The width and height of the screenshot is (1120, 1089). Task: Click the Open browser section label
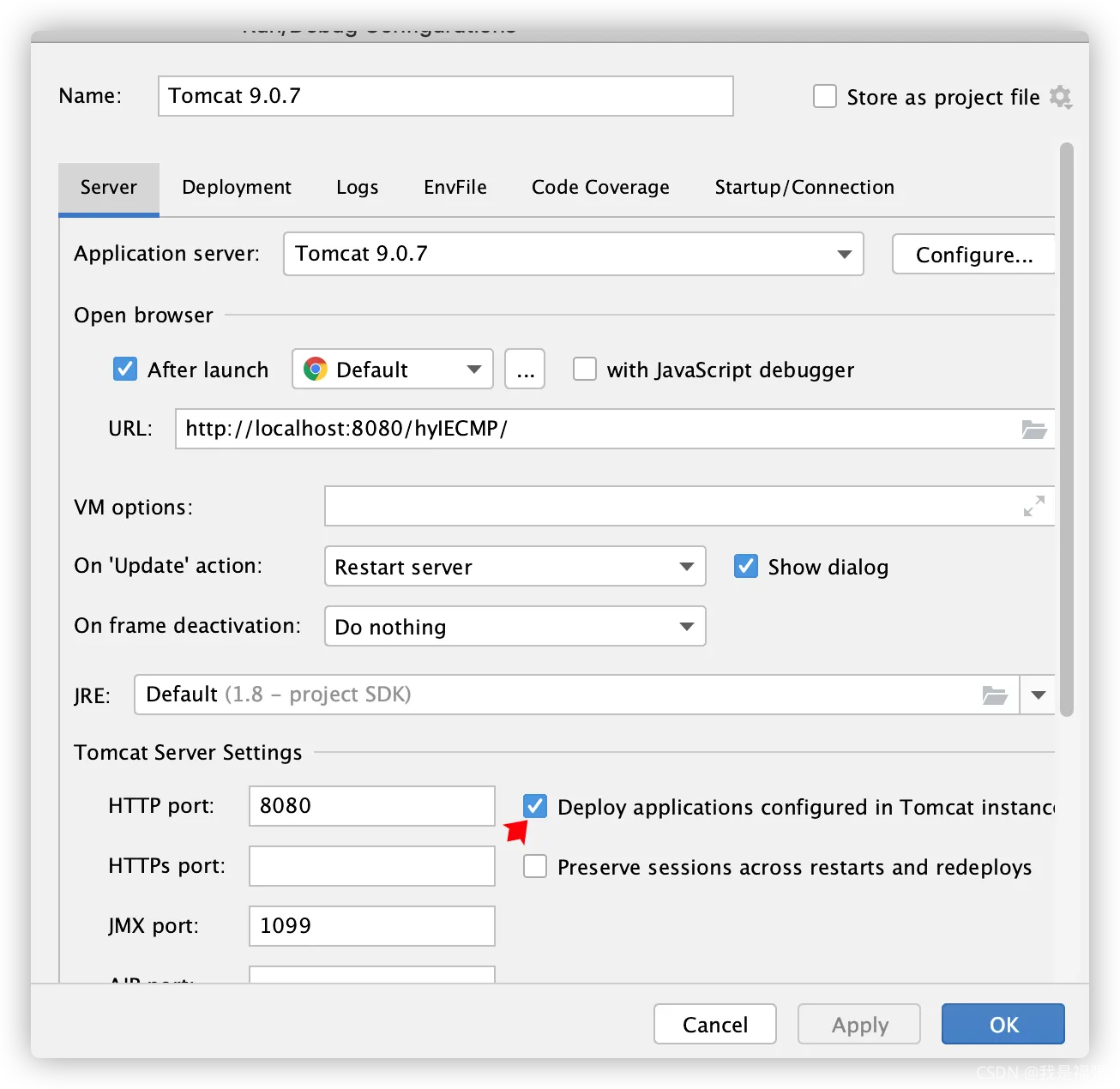[x=143, y=315]
